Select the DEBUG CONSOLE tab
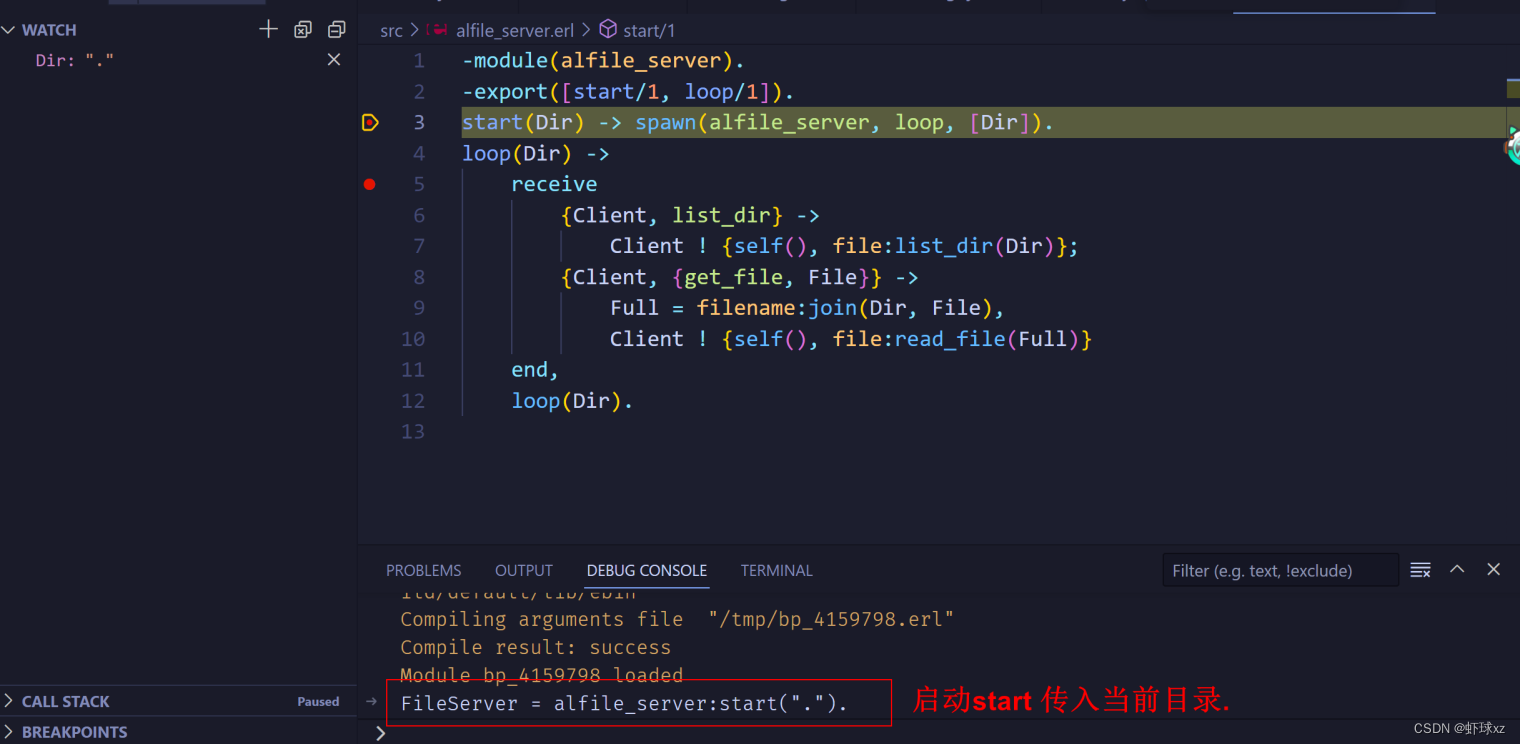The width and height of the screenshot is (1521, 745). pyautogui.click(x=647, y=570)
